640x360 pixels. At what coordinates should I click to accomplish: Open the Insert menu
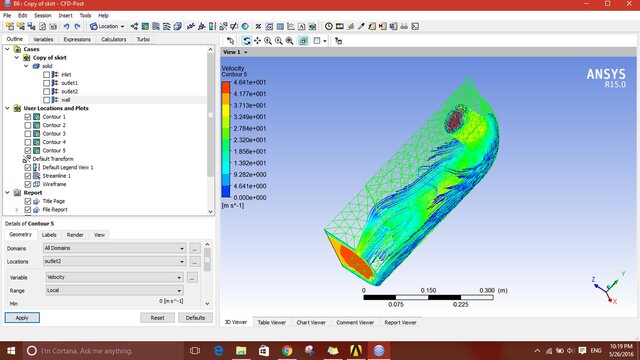pyautogui.click(x=65, y=16)
